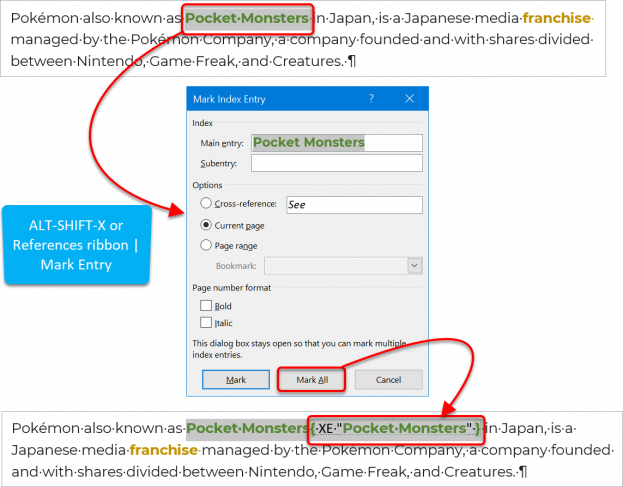Click the Cross-reference See text field
Screen dimensions: 623x487
click(354, 205)
